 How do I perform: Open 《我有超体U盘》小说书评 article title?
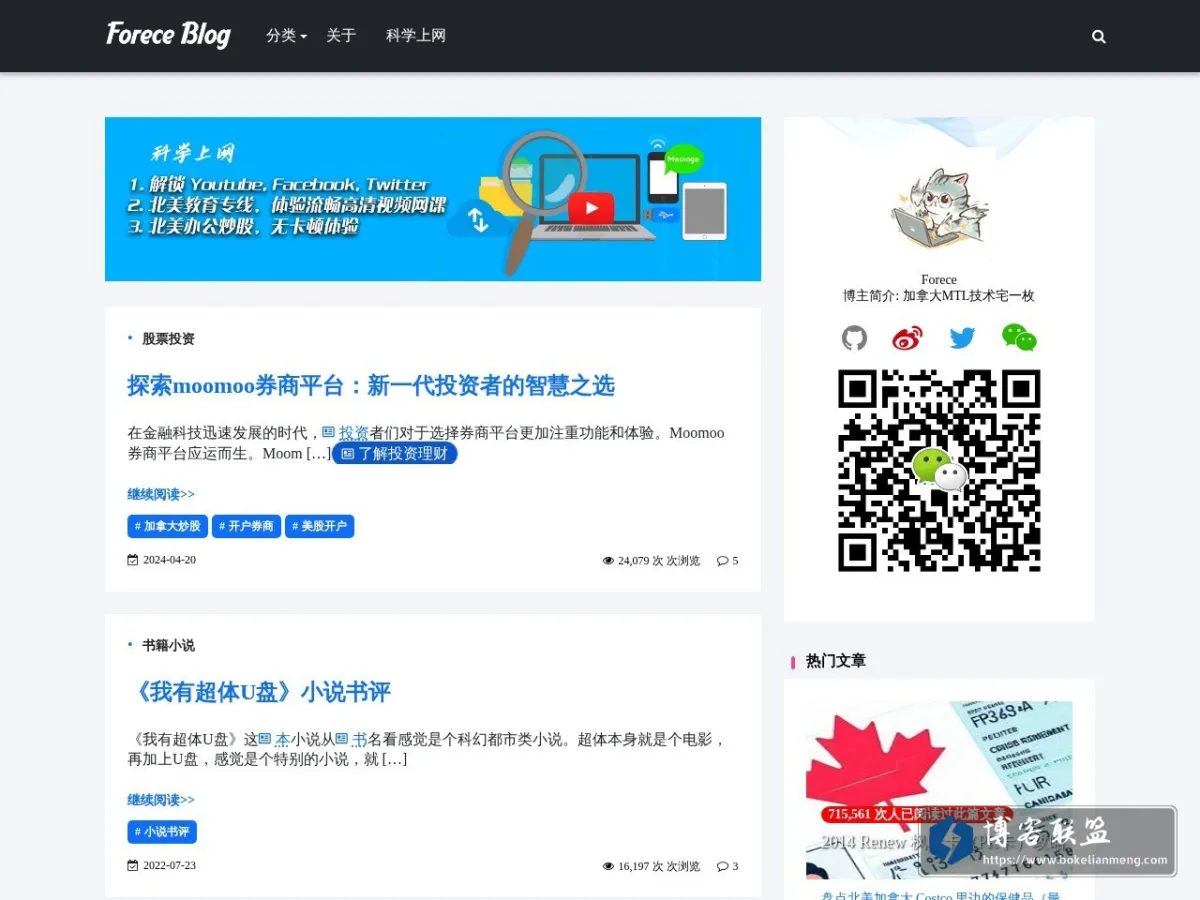coord(261,692)
